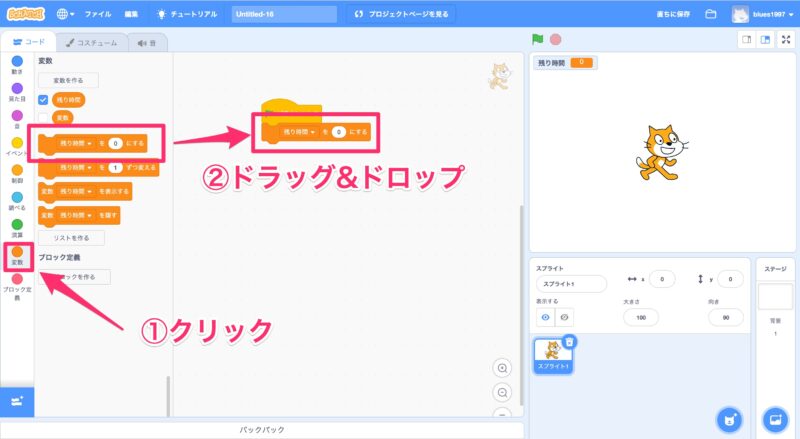800x439 pixels.
Task: Toggle the 残り時間 variable checkbox
Action: pos(43,100)
